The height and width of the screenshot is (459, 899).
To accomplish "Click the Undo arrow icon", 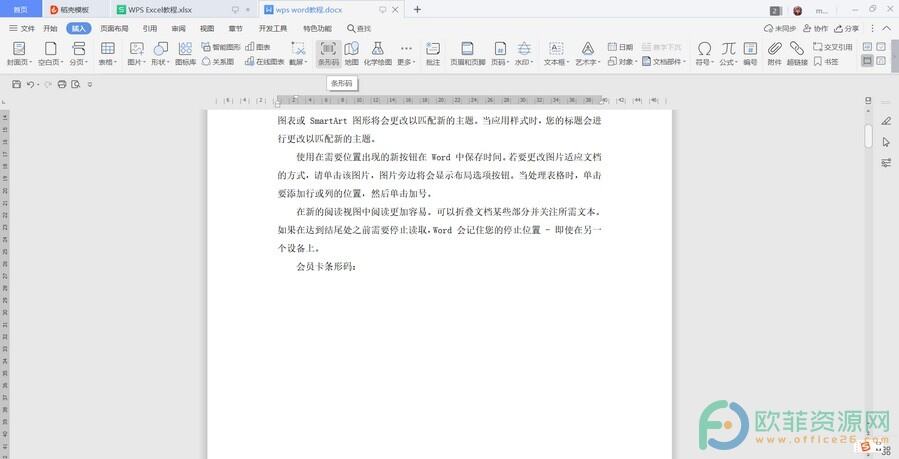I will pos(31,84).
